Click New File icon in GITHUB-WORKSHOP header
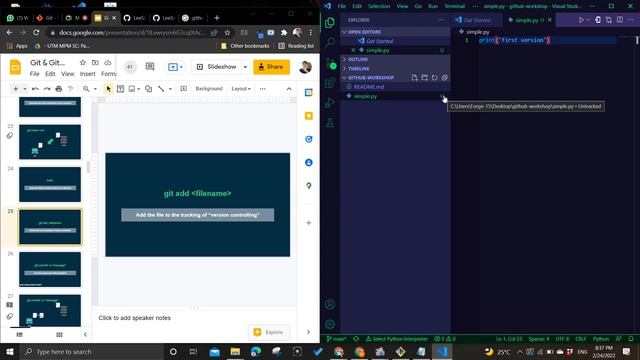Screen dimensions: 640x360 [415, 78]
